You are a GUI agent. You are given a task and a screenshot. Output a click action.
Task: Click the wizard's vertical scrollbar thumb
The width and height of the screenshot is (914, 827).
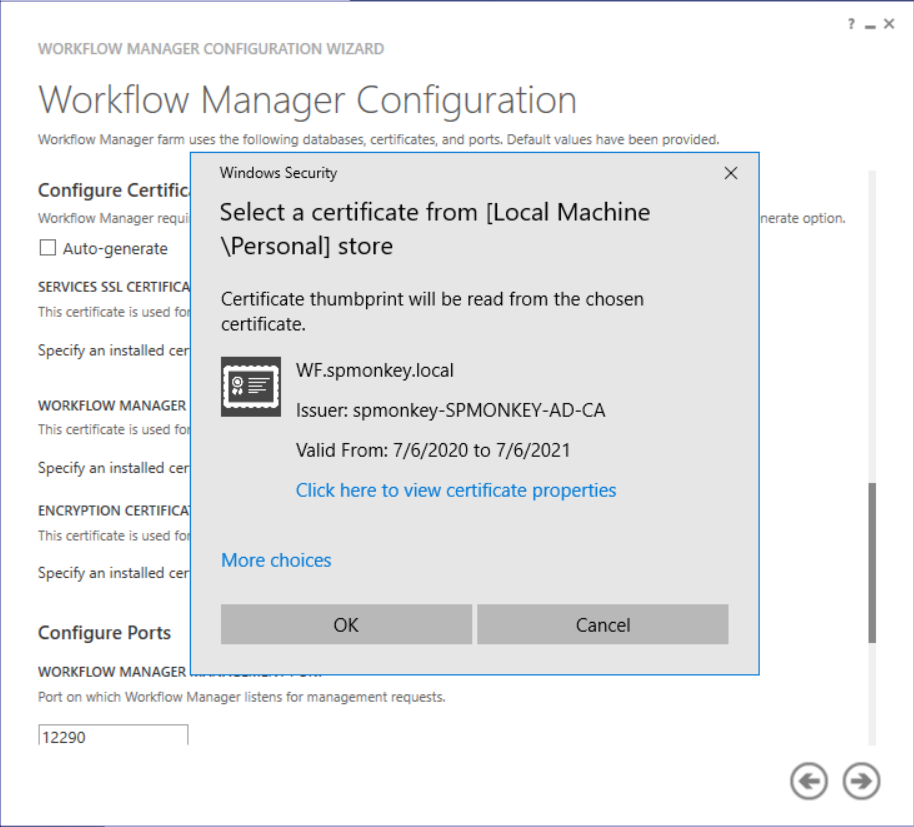click(872, 562)
